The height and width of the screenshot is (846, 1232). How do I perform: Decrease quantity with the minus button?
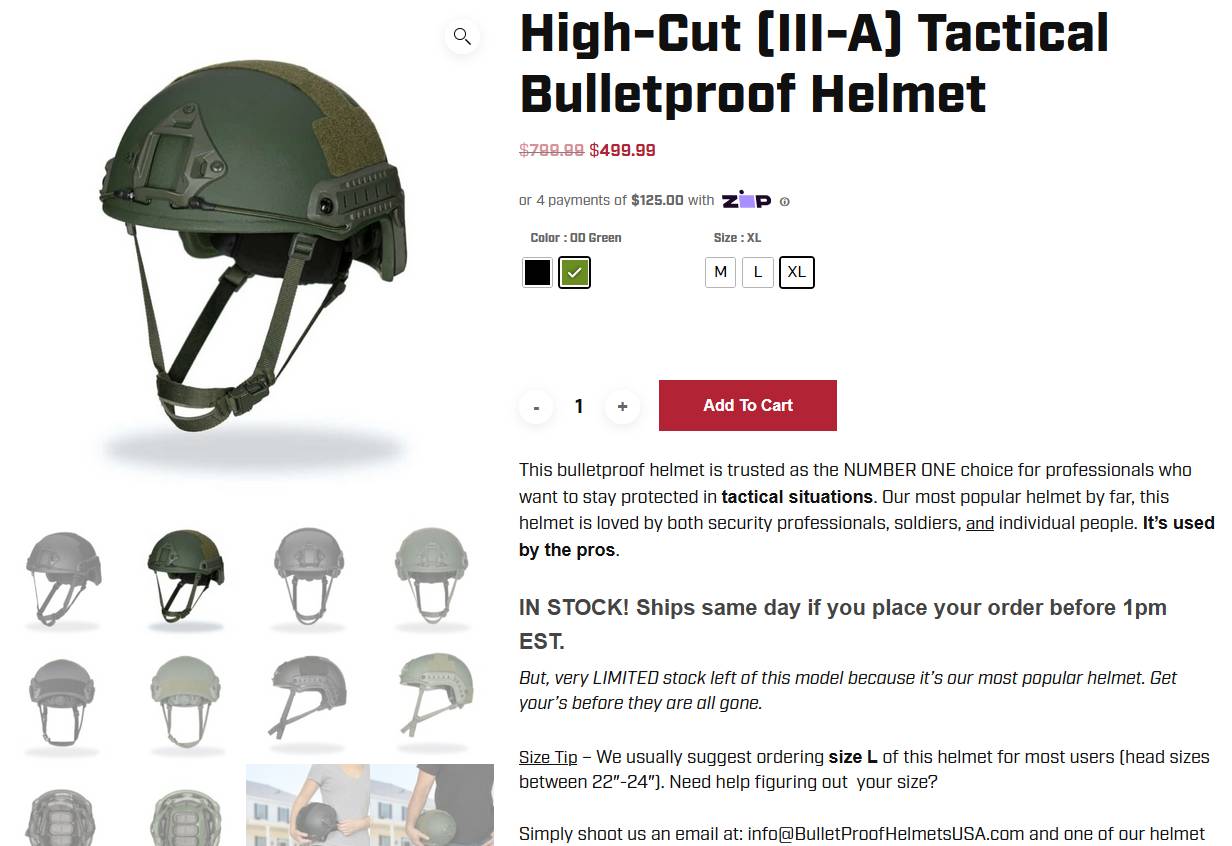coord(537,406)
